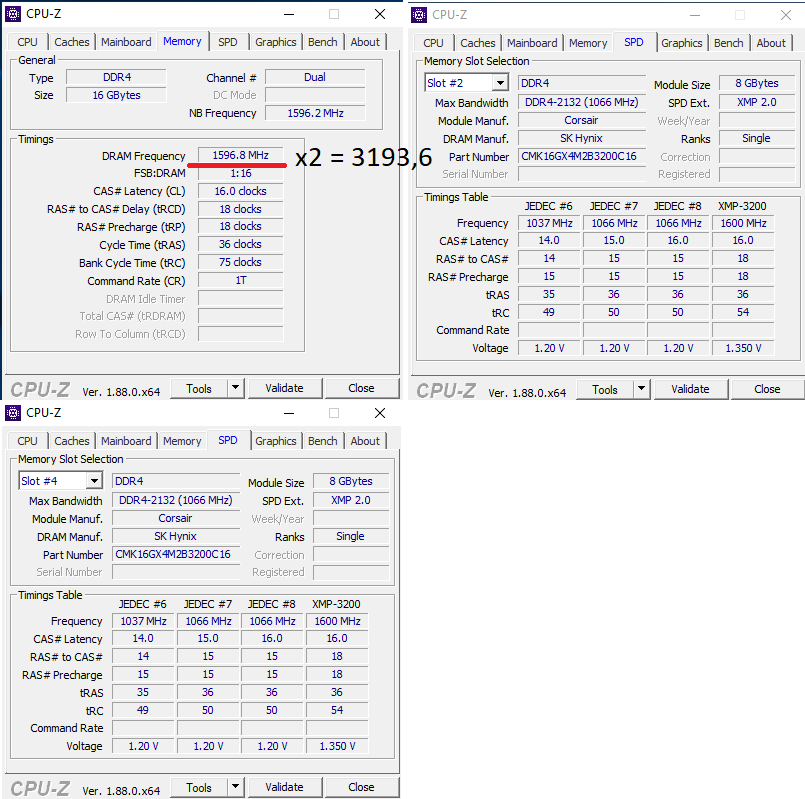Screen dimensions: 805x799
Task: Click Module Manuf. Corsair in Slot #2 window
Action: (582, 120)
